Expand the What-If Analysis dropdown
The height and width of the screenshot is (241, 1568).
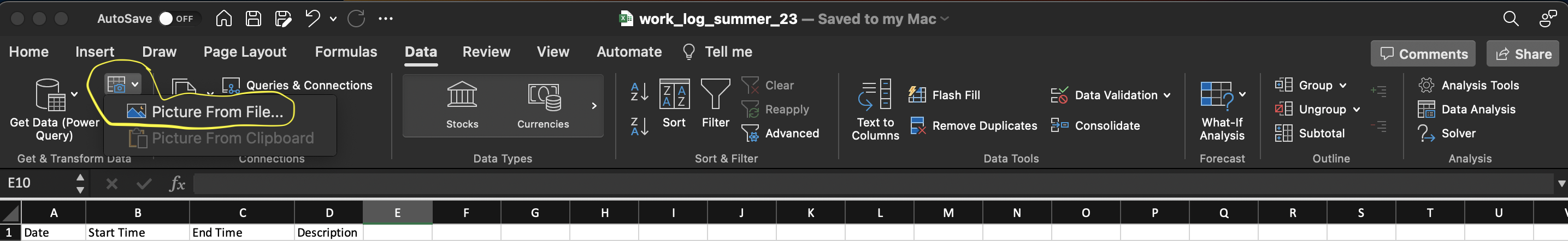point(1242,94)
